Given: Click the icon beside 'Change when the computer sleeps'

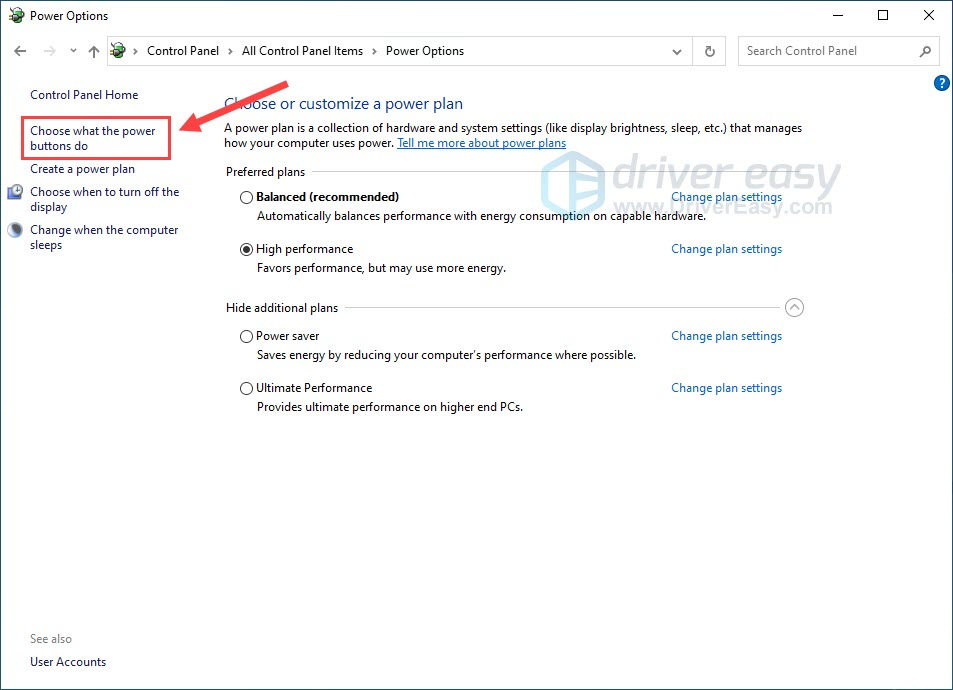Looking at the screenshot, I should [13, 229].
